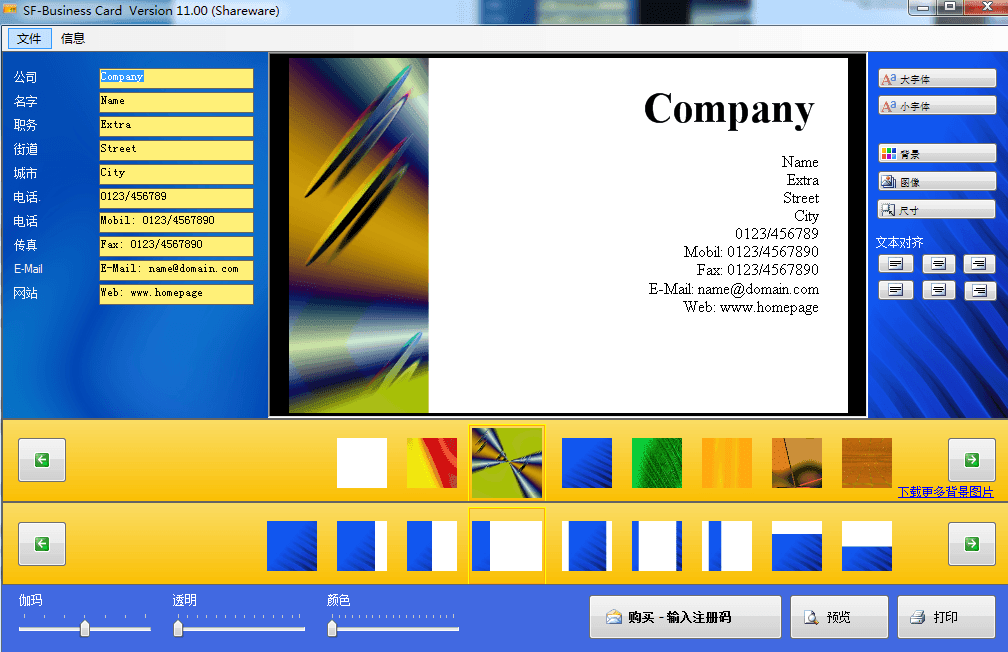Viewport: 1008px width, 652px height.
Task: Click the 透明 transparency slider handle
Action: click(178, 628)
